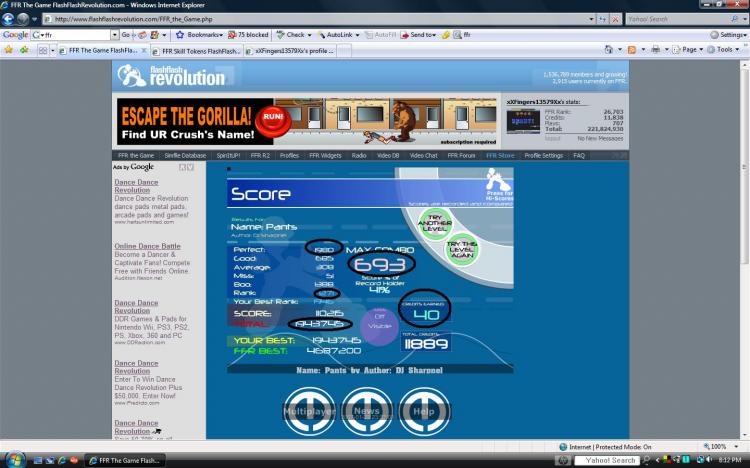Switch to the FFR Skill Tokens tab
This screenshot has width=750, height=468.
[x=197, y=51]
